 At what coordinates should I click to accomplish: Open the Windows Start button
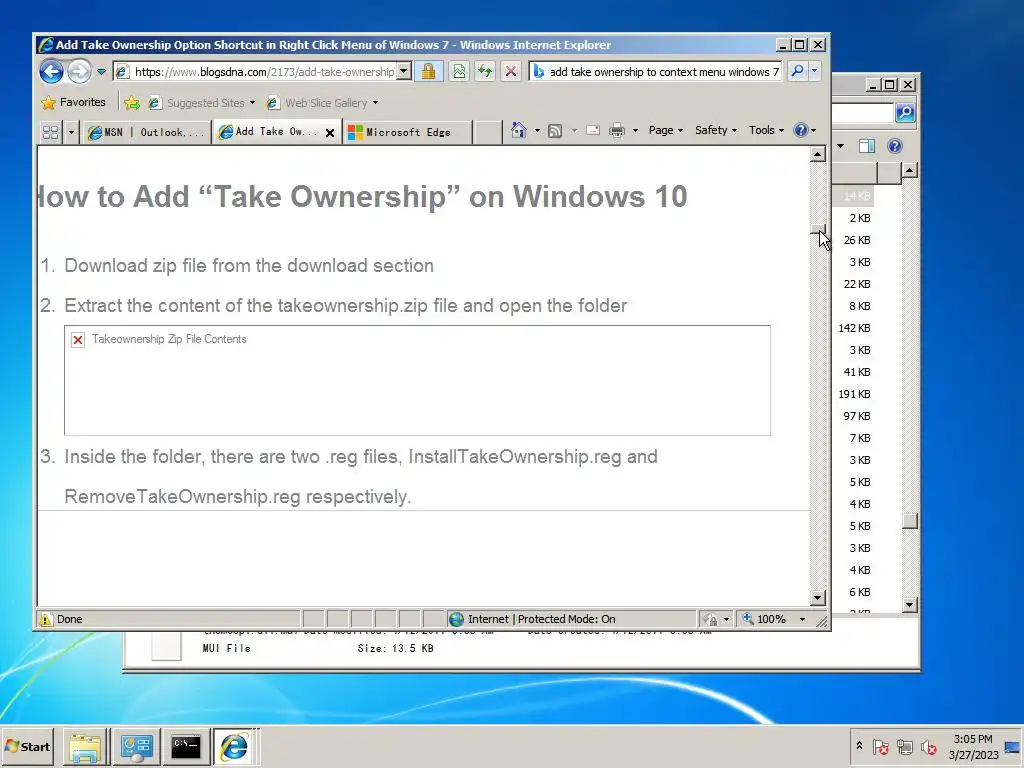click(27, 746)
